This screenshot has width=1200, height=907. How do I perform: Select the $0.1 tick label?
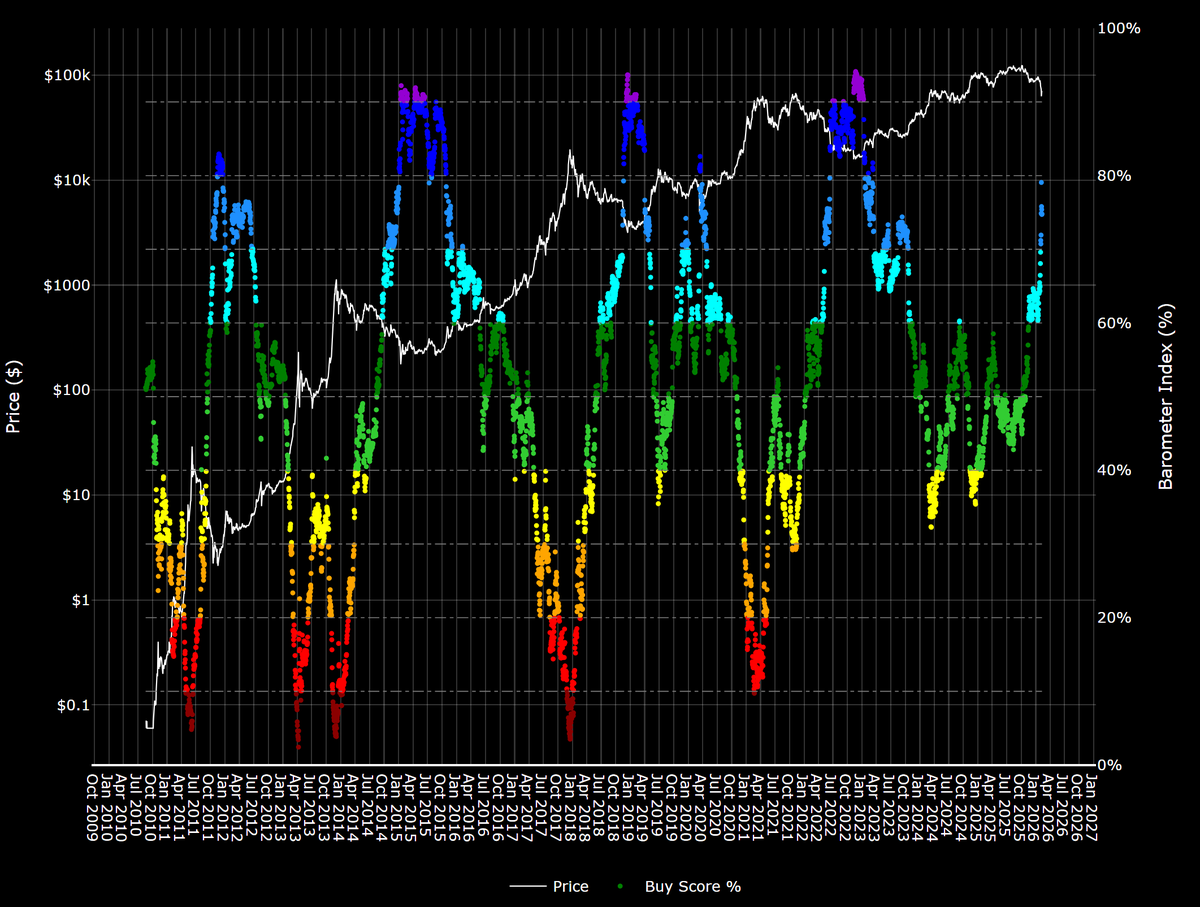(72, 705)
